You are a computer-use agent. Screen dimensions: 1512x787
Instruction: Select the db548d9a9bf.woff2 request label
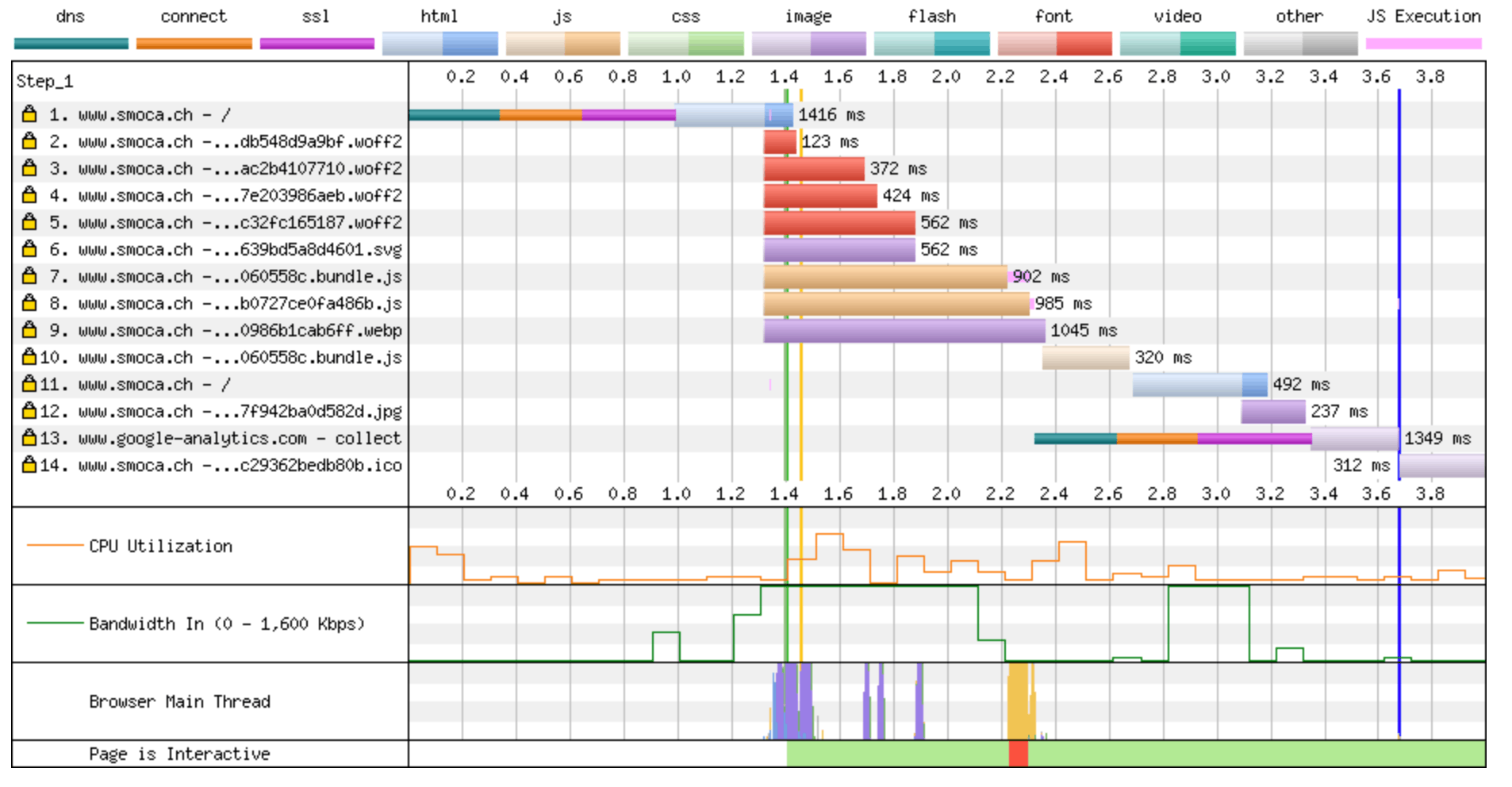point(225,142)
